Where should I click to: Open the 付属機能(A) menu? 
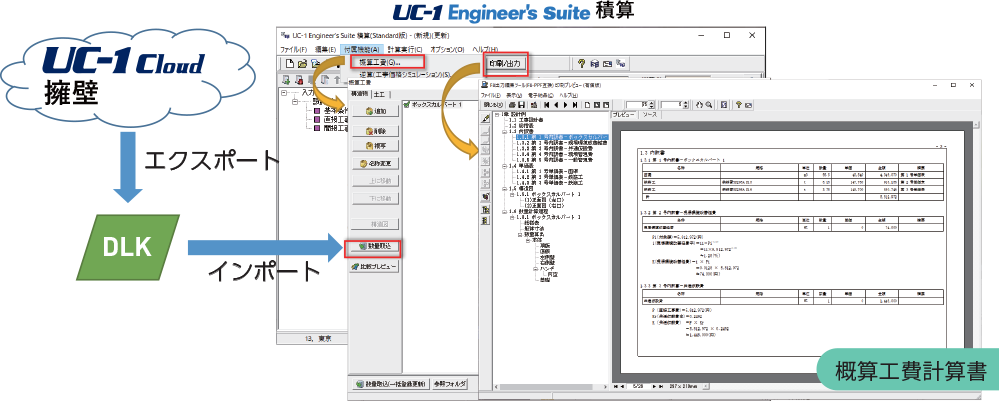(362, 49)
